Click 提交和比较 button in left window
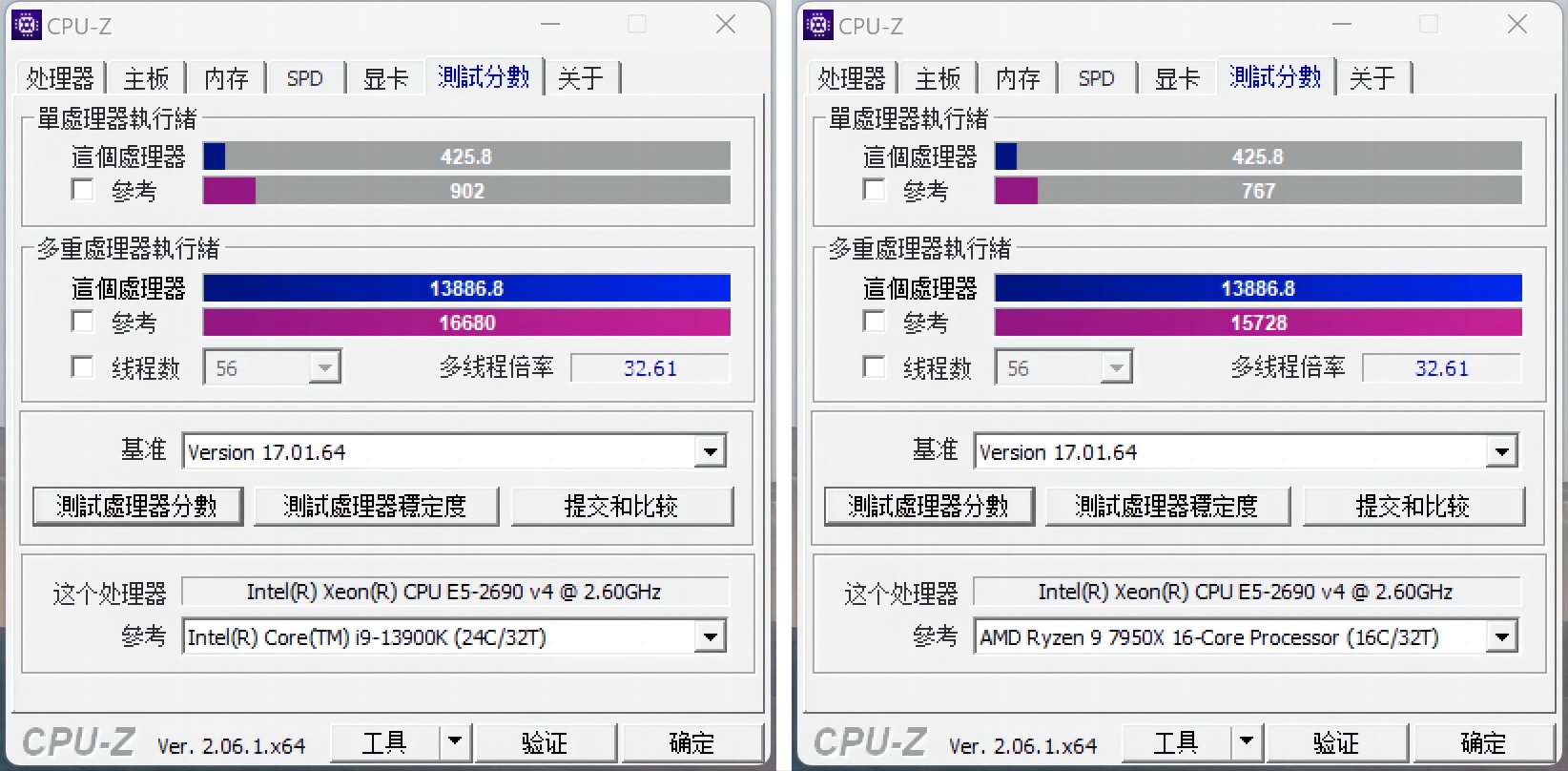Image resolution: width=1568 pixels, height=771 pixels. (622, 506)
